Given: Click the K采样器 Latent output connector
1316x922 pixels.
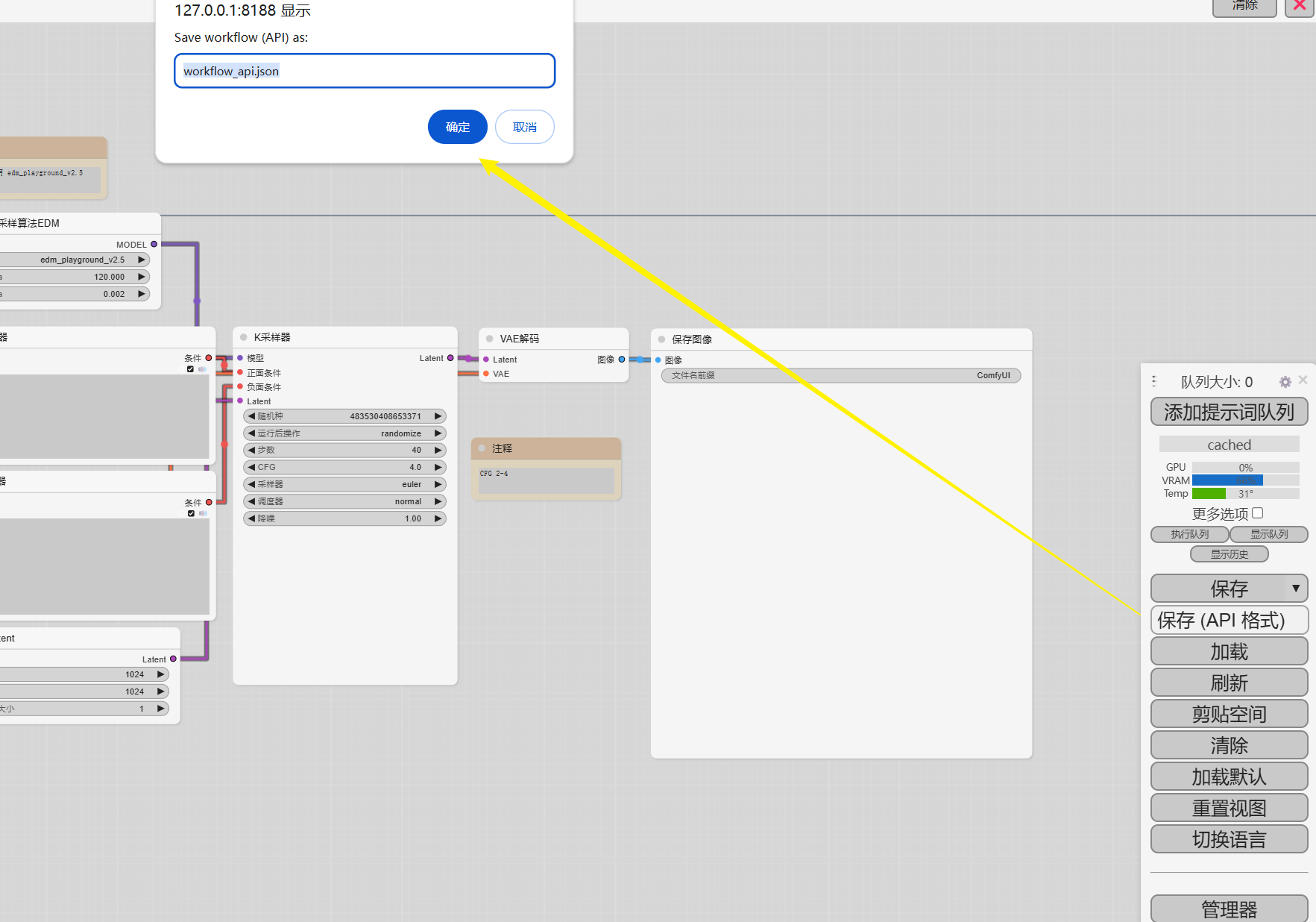Looking at the screenshot, I should pos(450,358).
